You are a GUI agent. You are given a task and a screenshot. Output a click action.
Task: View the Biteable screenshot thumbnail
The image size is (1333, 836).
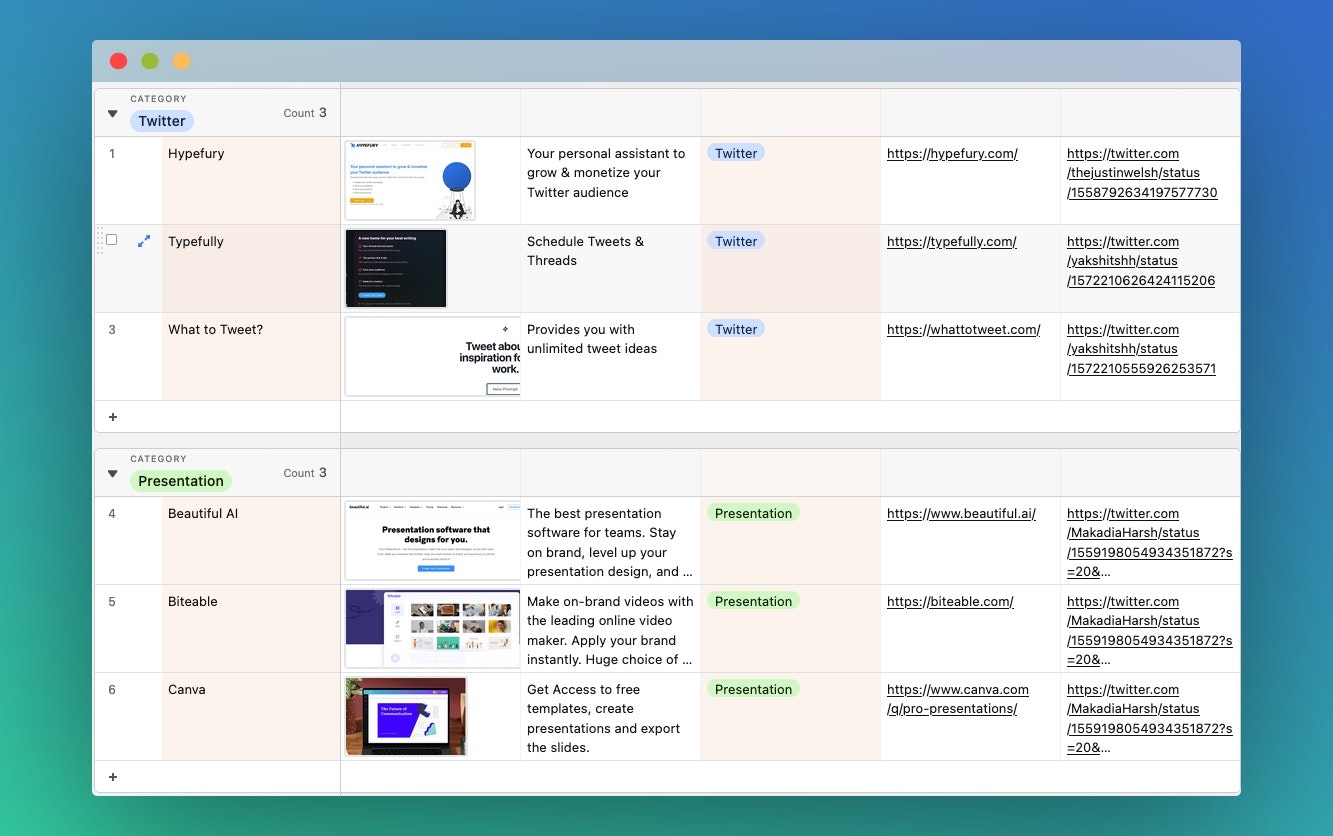pyautogui.click(x=432, y=628)
